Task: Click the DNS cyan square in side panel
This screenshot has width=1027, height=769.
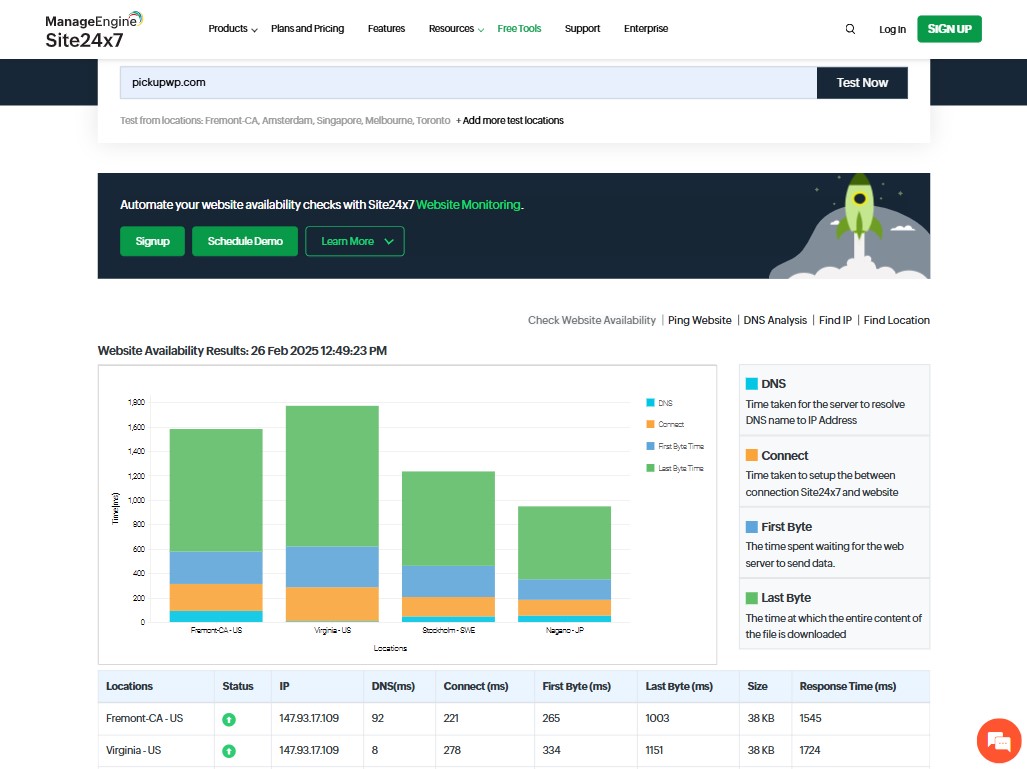Action: point(751,384)
